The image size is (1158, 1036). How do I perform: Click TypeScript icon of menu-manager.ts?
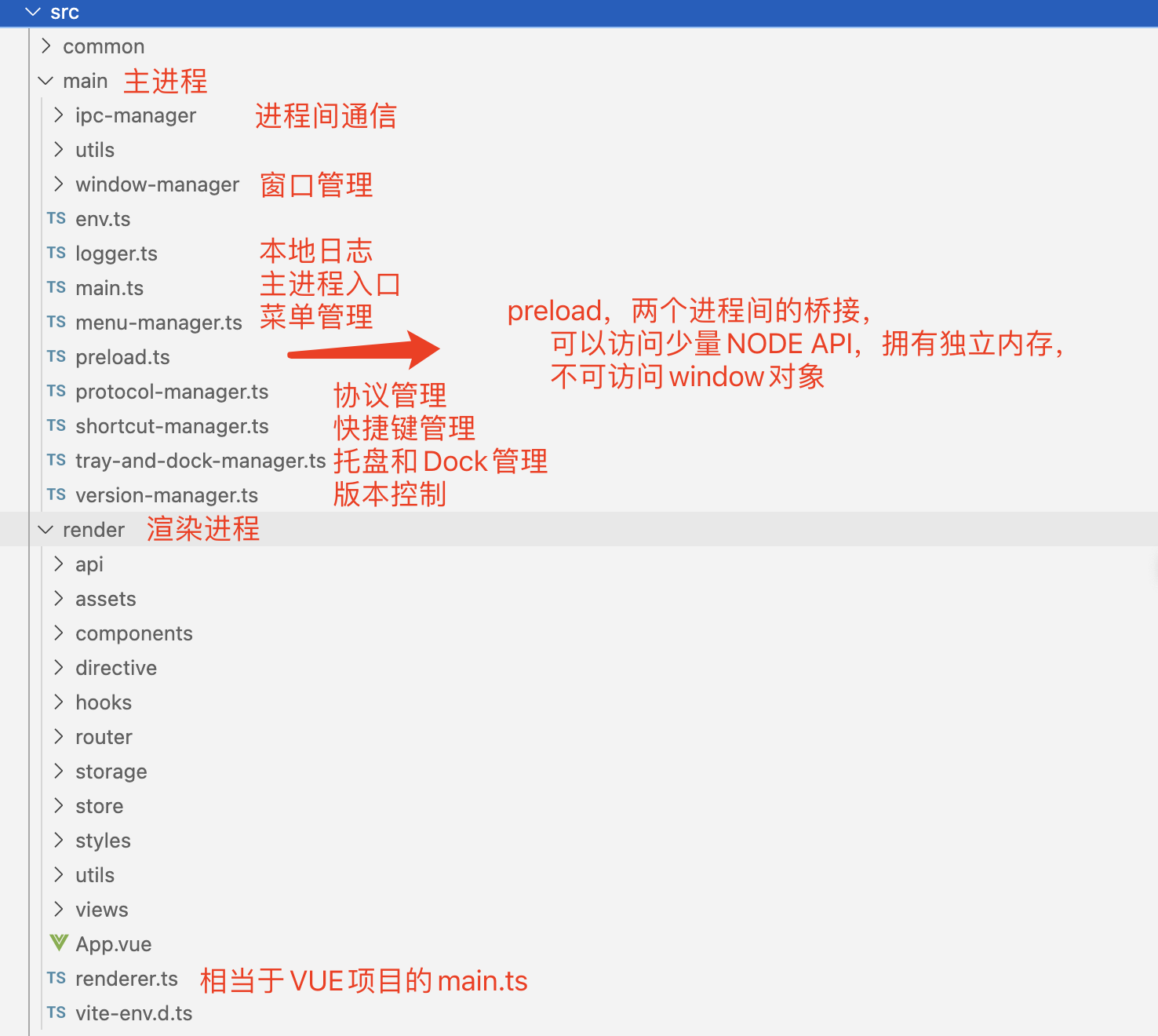[x=56, y=322]
